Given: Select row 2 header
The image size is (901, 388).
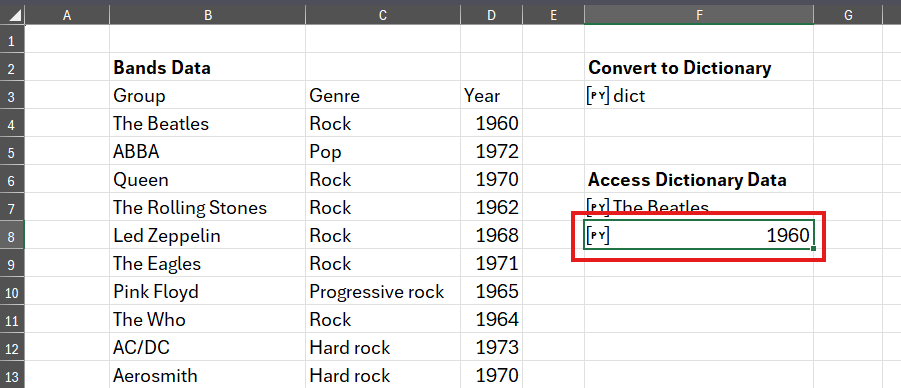Looking at the screenshot, I should [x=12, y=67].
